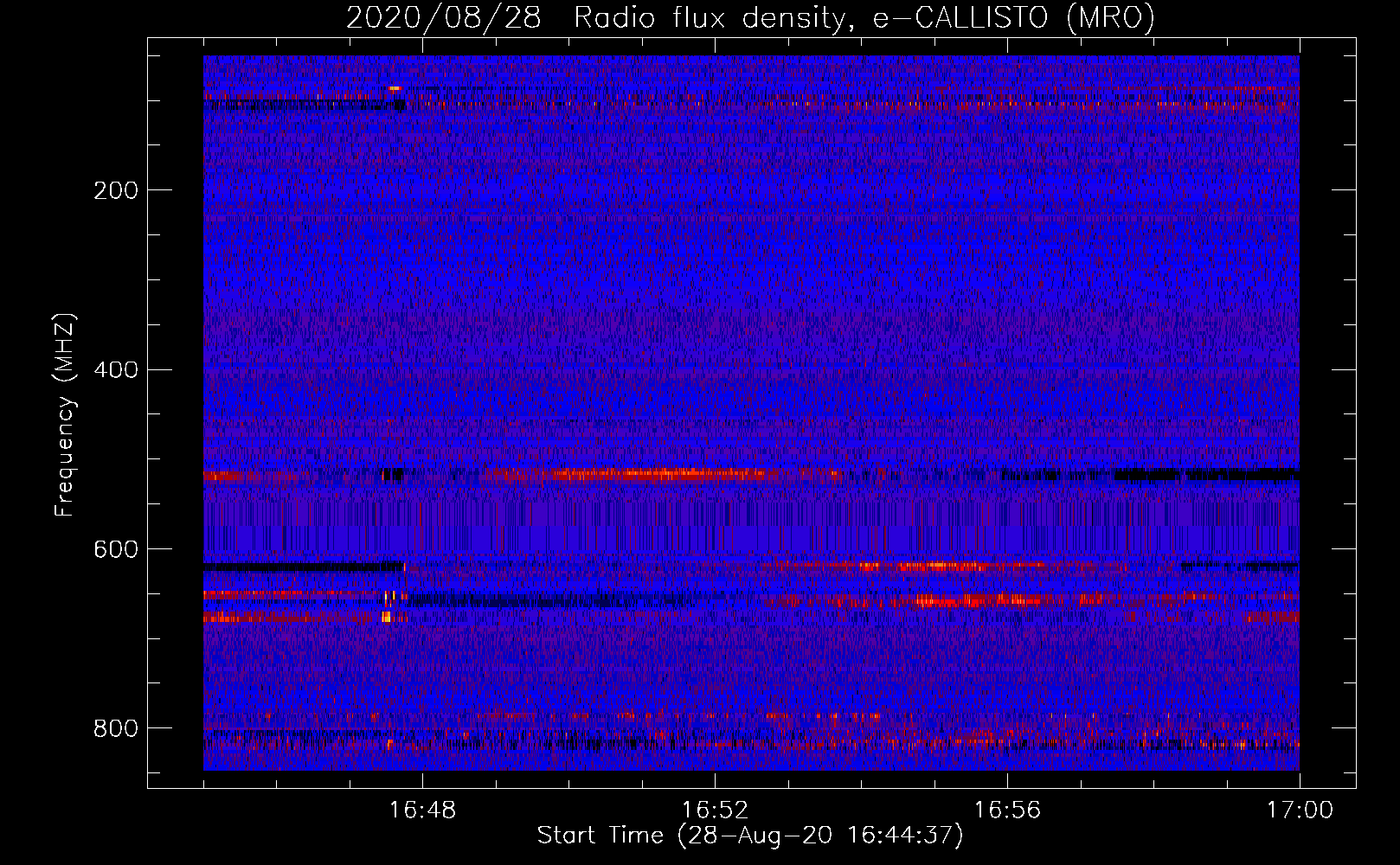Viewport: 1400px width, 865px height.
Task: Click the 16:48 time tick label
Action: coord(422,811)
